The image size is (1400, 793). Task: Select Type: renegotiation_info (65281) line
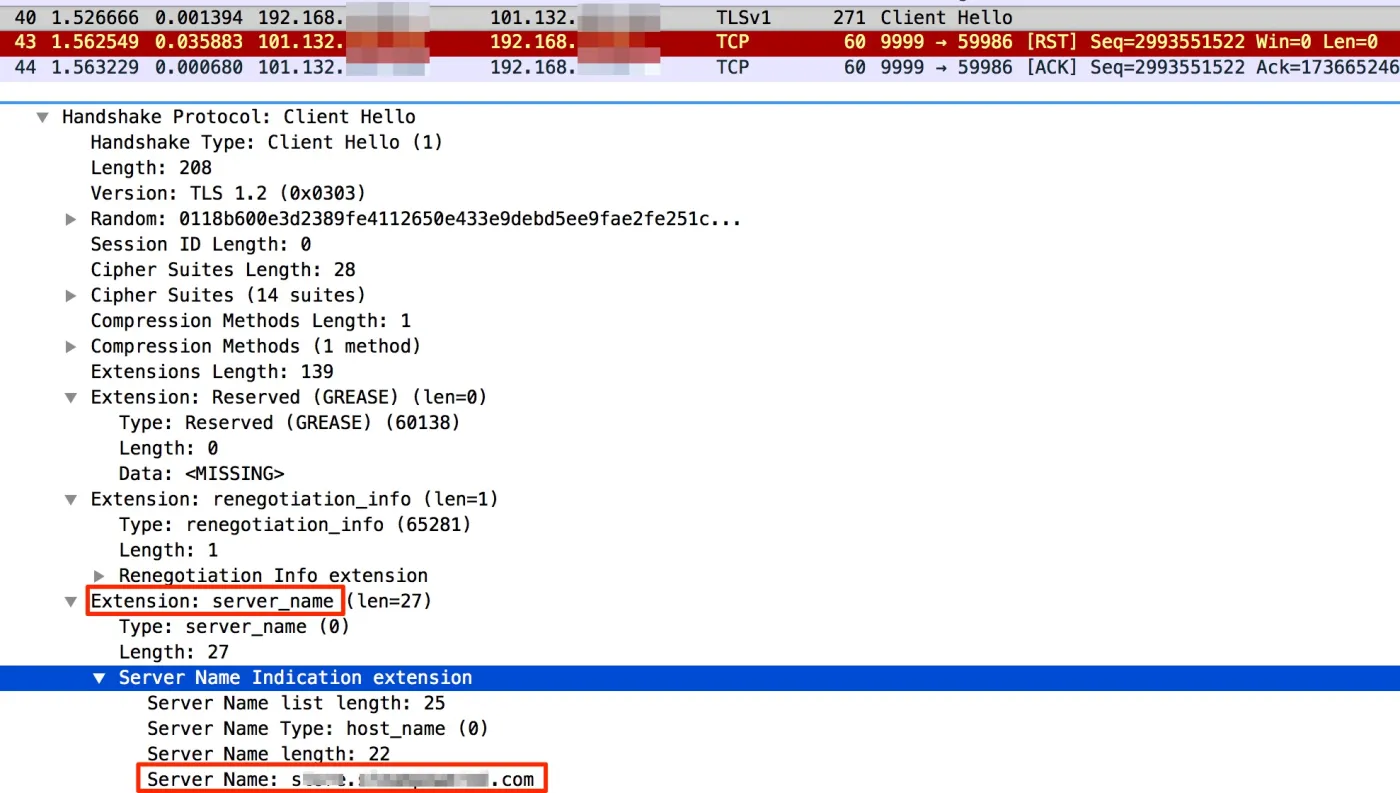coord(294,524)
